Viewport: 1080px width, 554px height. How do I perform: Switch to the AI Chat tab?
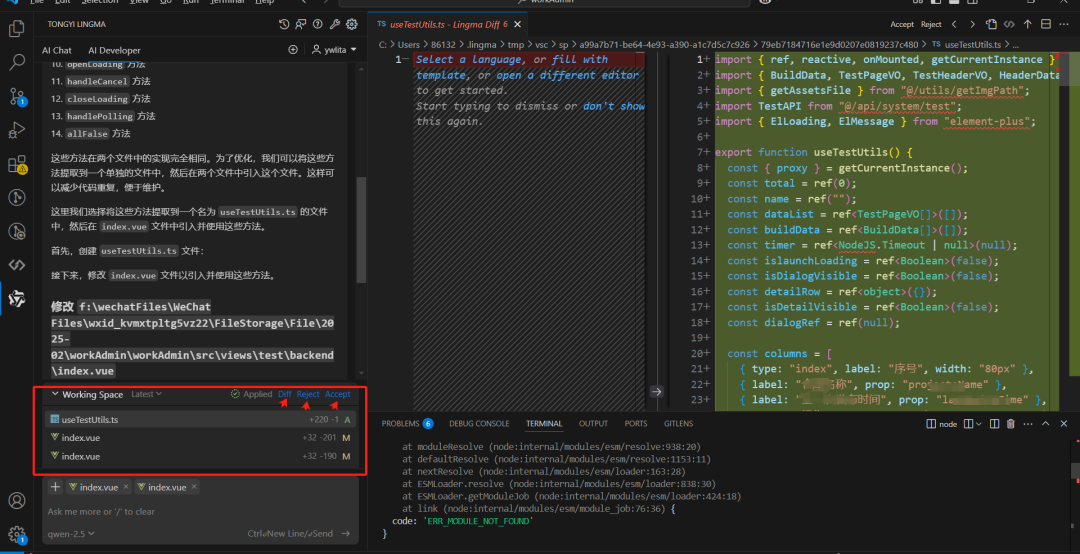pos(56,50)
